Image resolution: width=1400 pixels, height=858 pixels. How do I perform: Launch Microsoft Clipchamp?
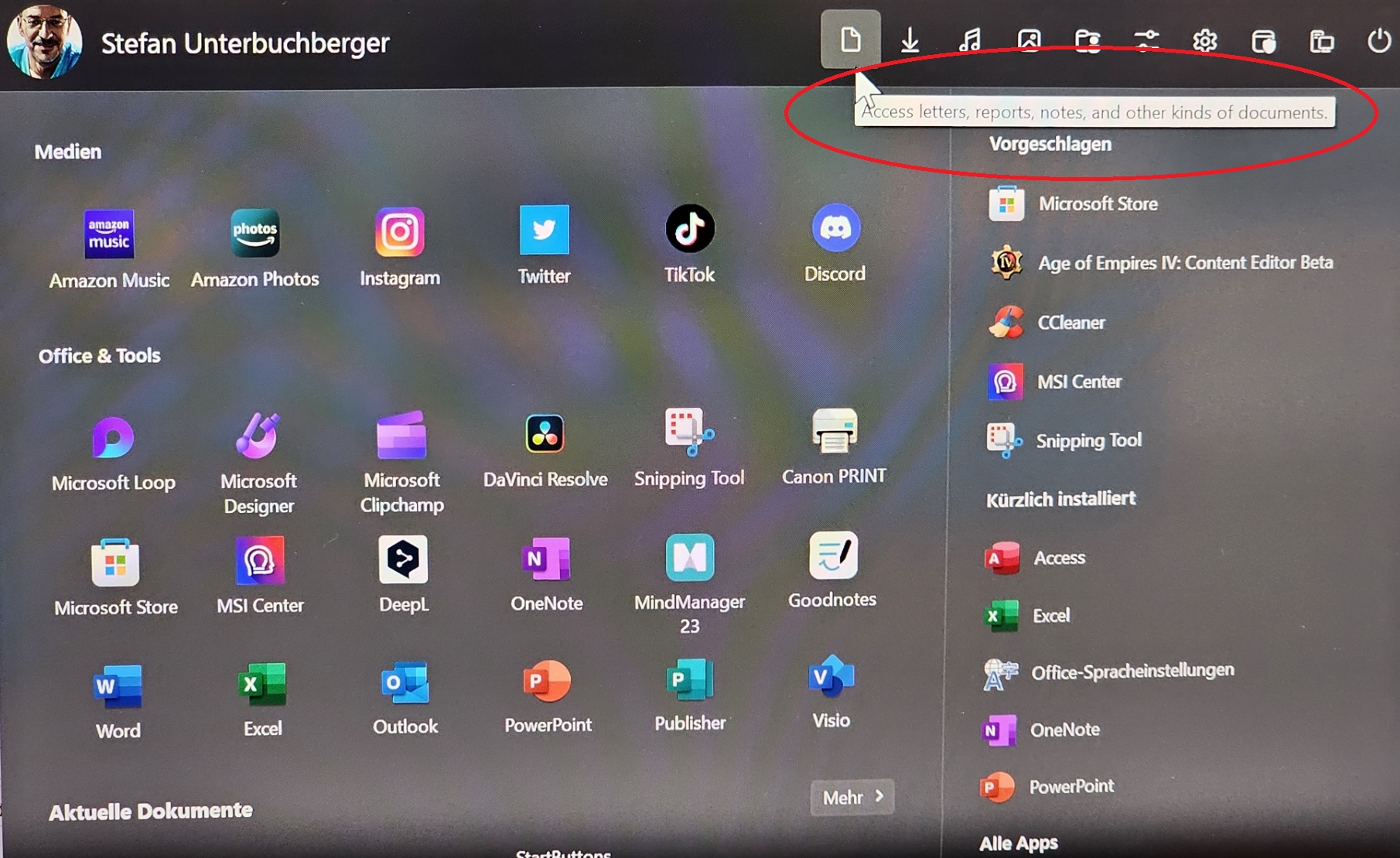pos(401,462)
